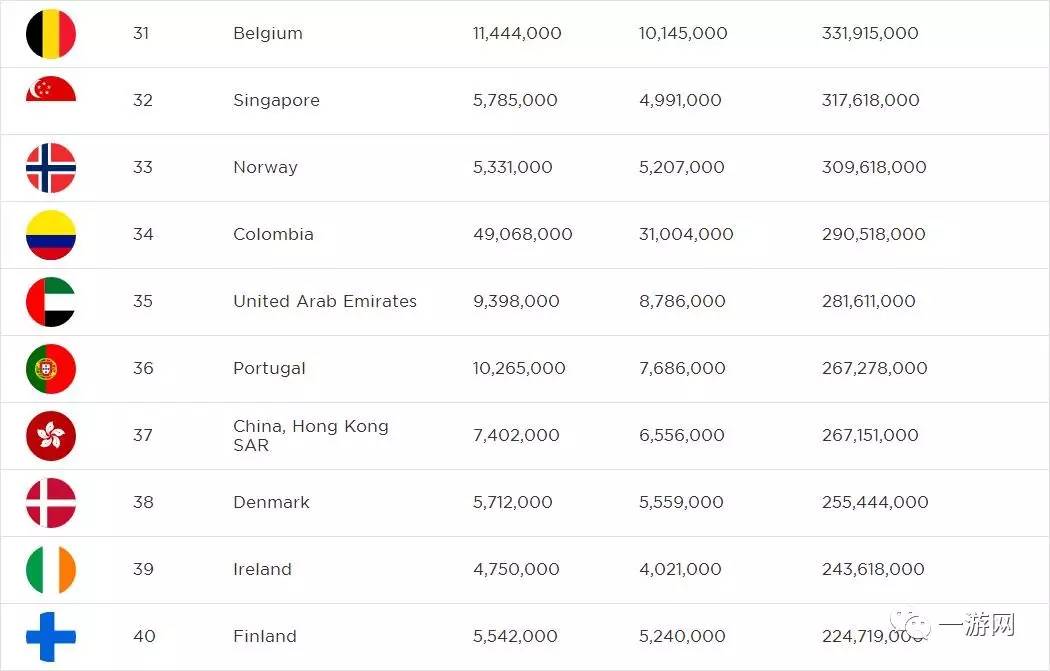Select Ireland's revenue figure 243,618,000
This screenshot has width=1050, height=671.
872,570
